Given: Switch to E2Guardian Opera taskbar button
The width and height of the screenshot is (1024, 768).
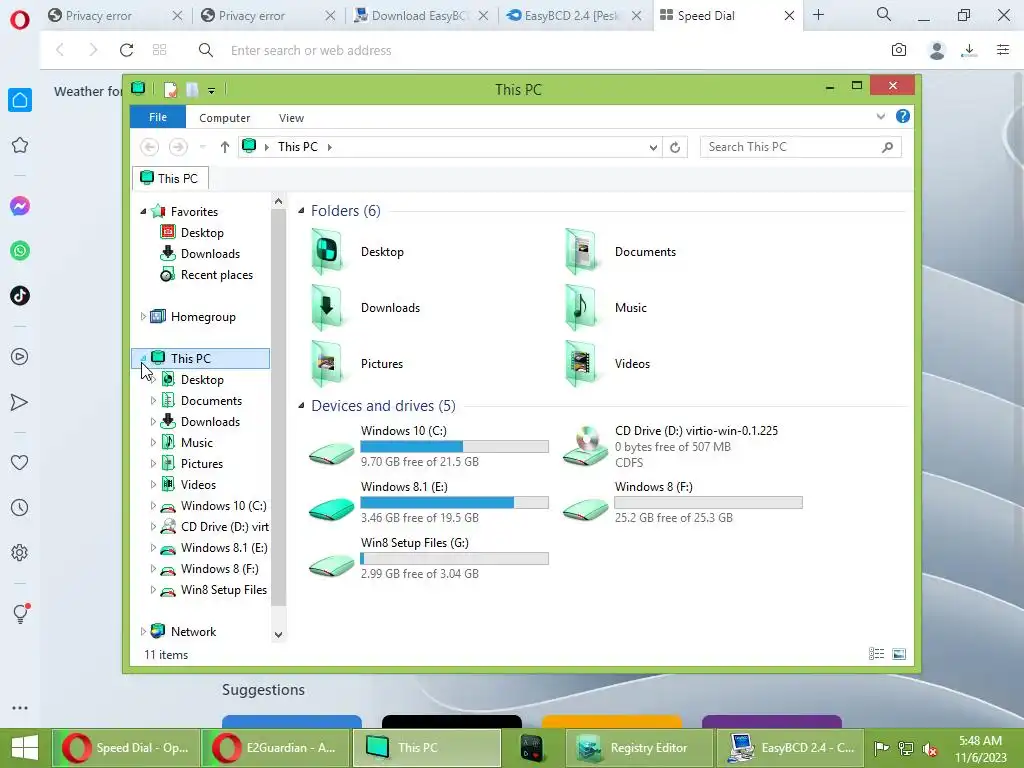Looking at the screenshot, I should click(x=277, y=748).
